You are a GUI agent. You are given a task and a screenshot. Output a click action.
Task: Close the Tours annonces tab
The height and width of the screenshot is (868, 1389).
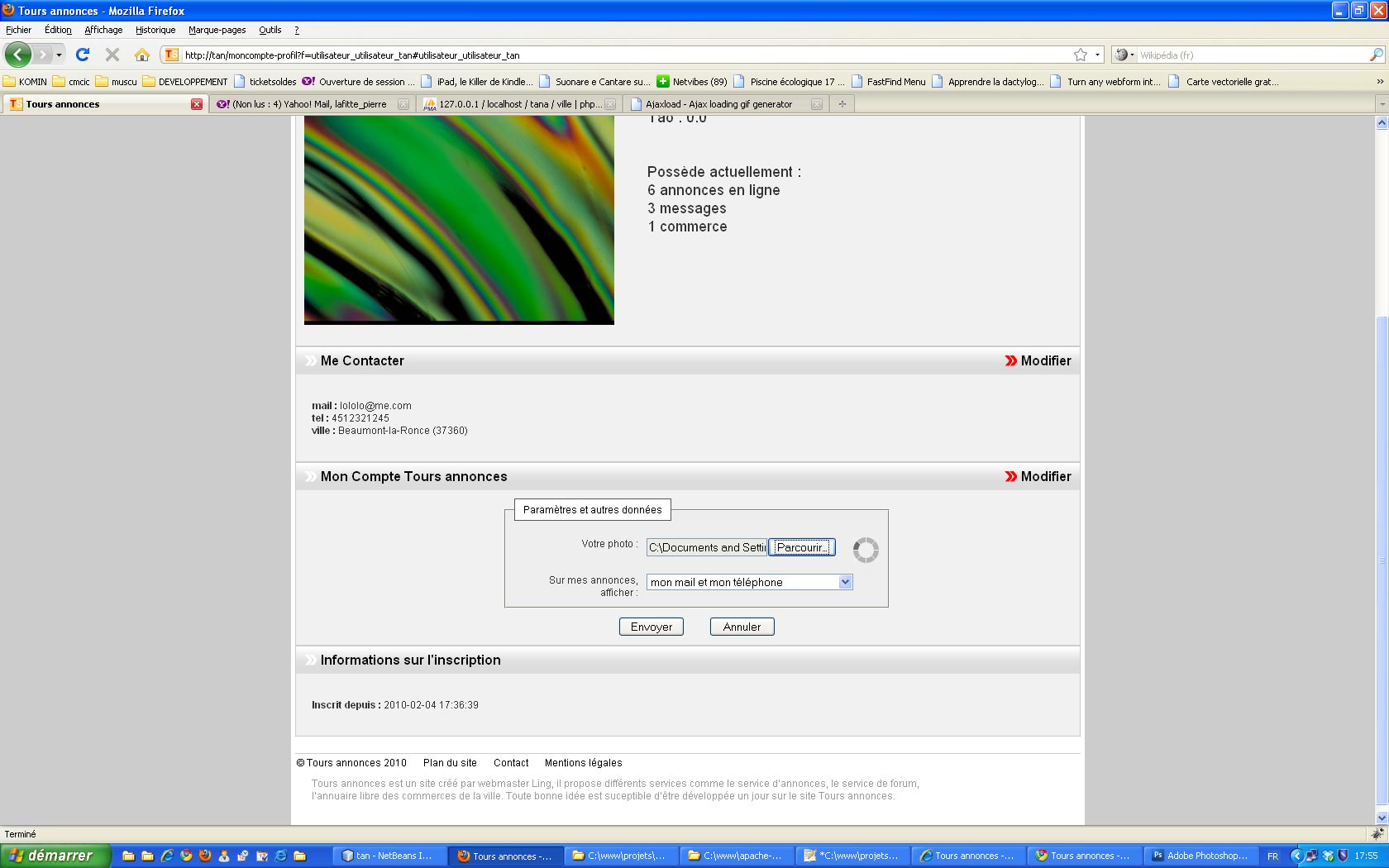point(197,104)
